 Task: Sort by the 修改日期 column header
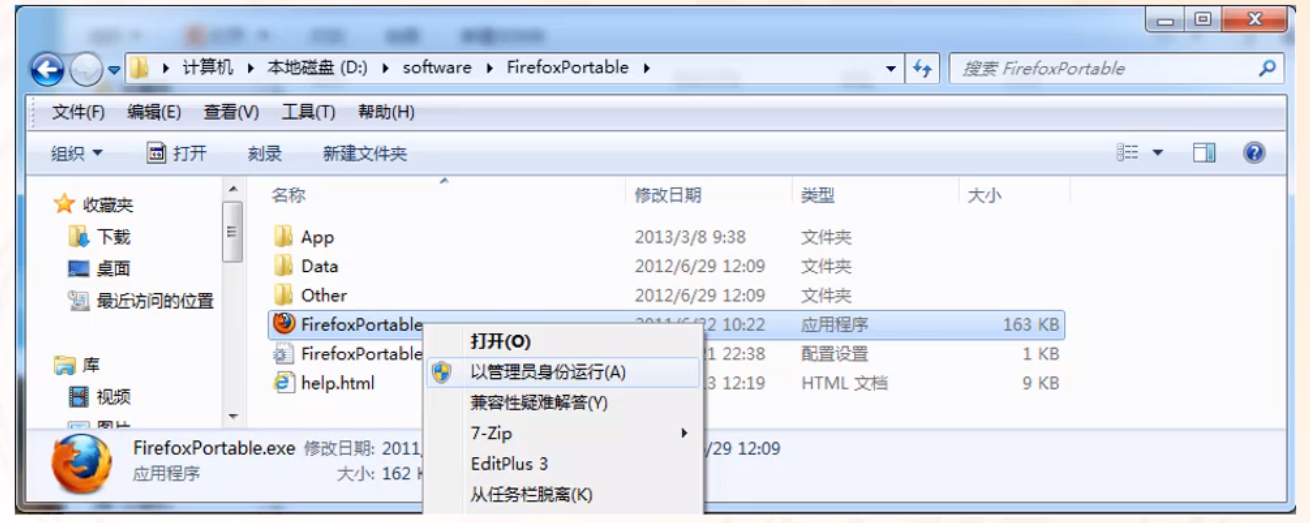(x=668, y=195)
